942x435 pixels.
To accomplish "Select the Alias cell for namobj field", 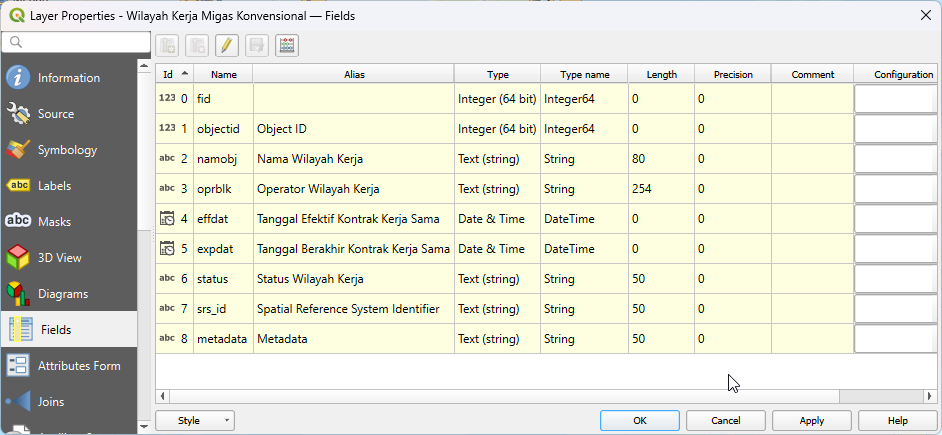I will click(x=353, y=159).
